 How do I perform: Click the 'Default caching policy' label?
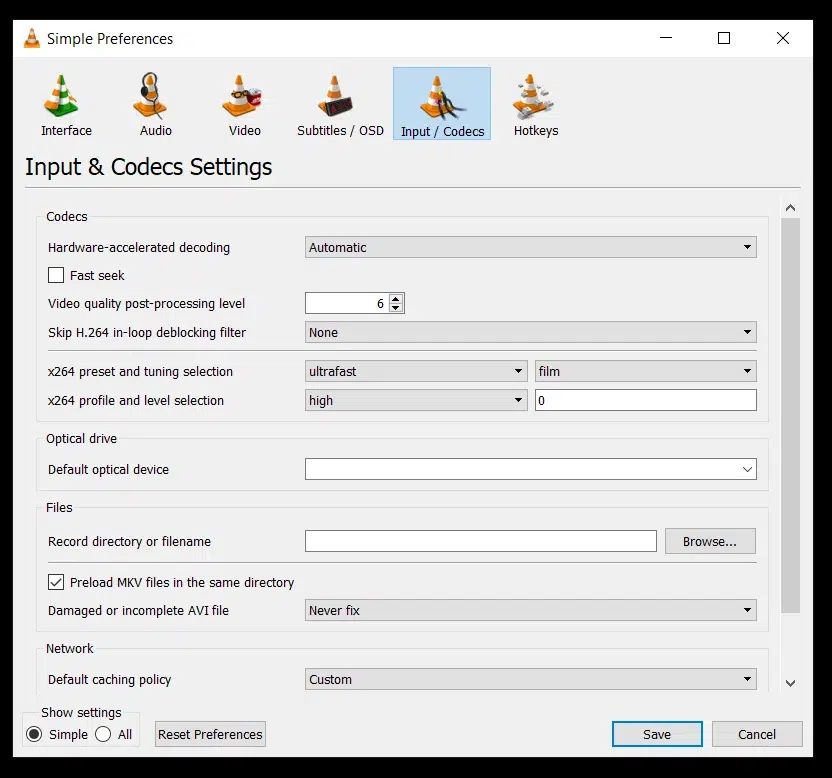click(x=109, y=680)
